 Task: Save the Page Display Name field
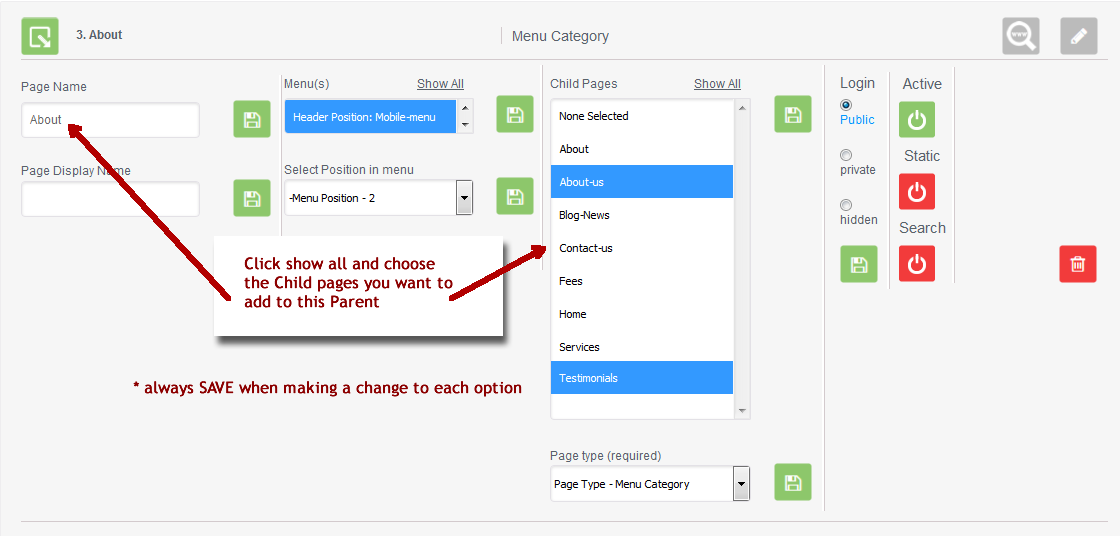coord(252,198)
